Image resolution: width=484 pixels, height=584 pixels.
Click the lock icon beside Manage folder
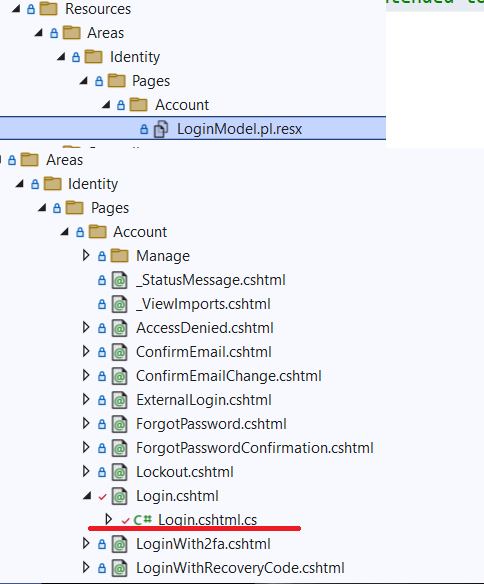(x=102, y=256)
